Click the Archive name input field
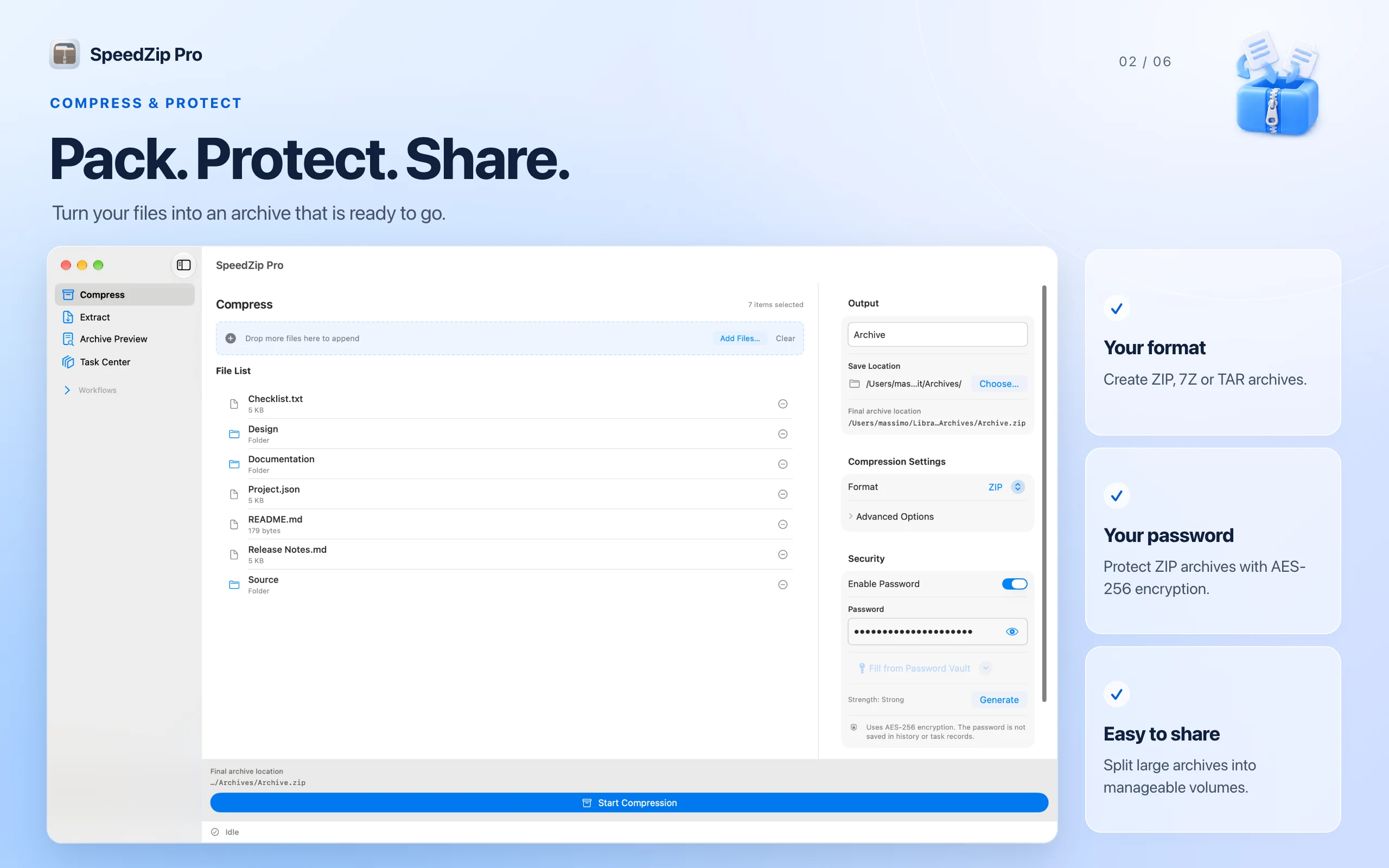The width and height of the screenshot is (1389, 868). click(937, 335)
